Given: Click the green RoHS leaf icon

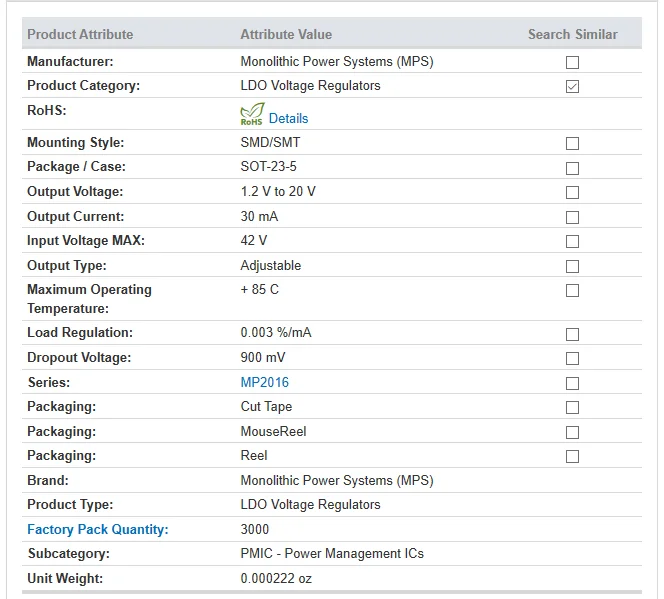Looking at the screenshot, I should pos(252,114).
